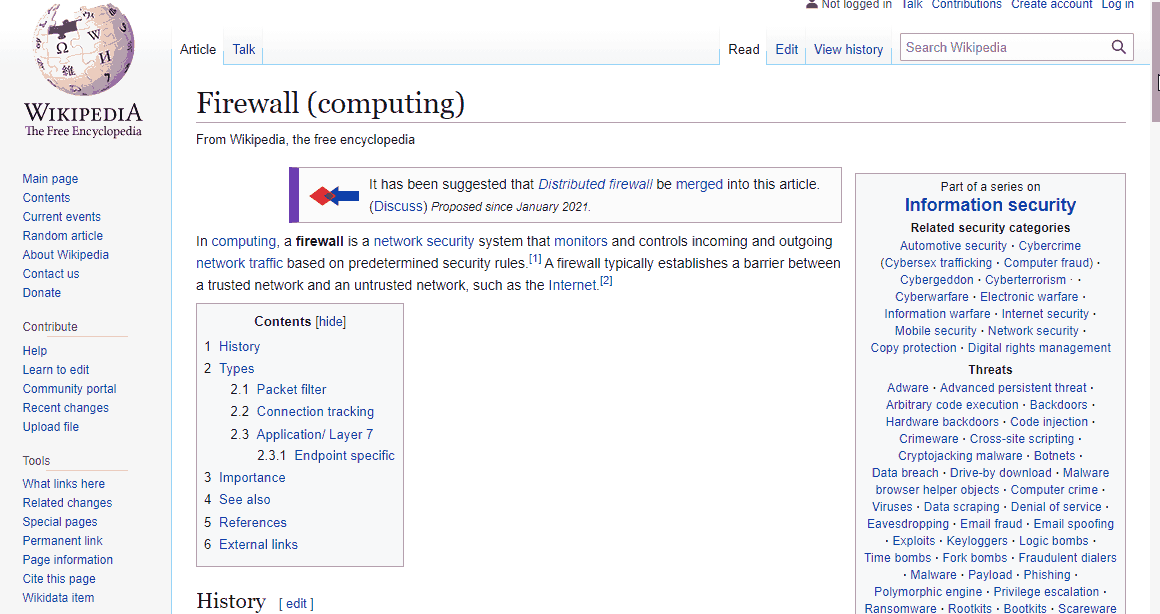Jump to External links section

258,545
